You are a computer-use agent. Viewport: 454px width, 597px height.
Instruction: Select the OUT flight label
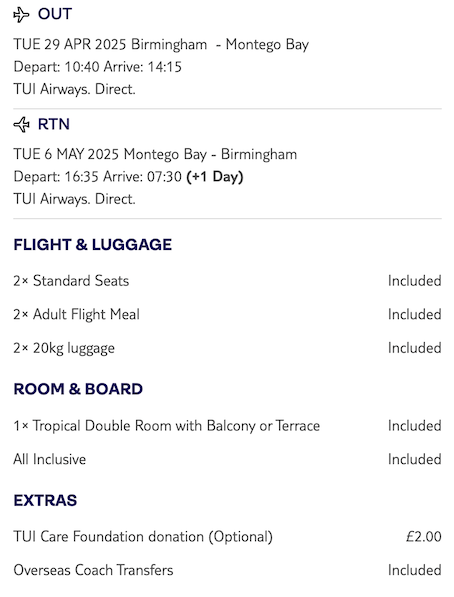click(55, 14)
